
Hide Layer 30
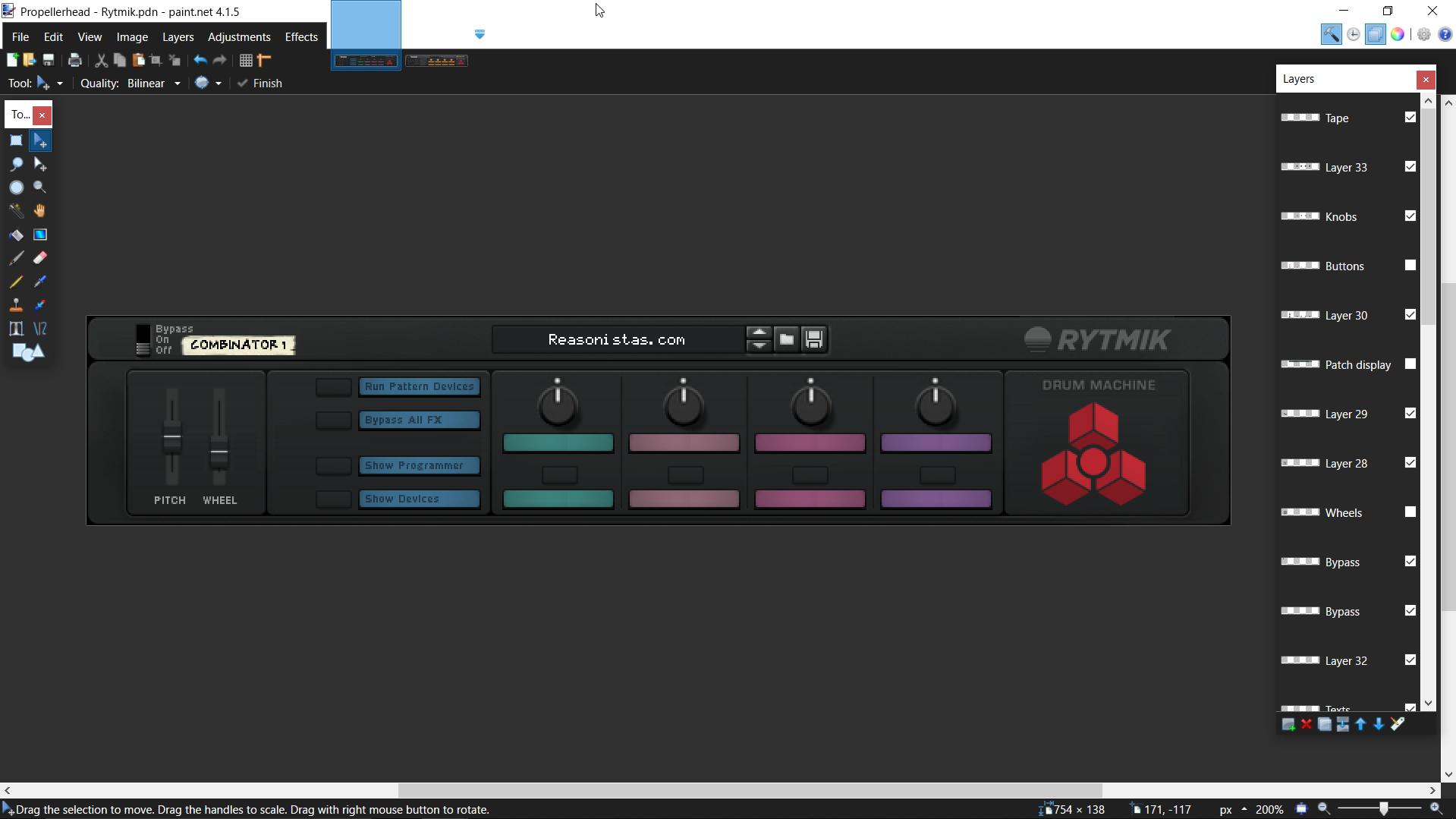point(1410,315)
